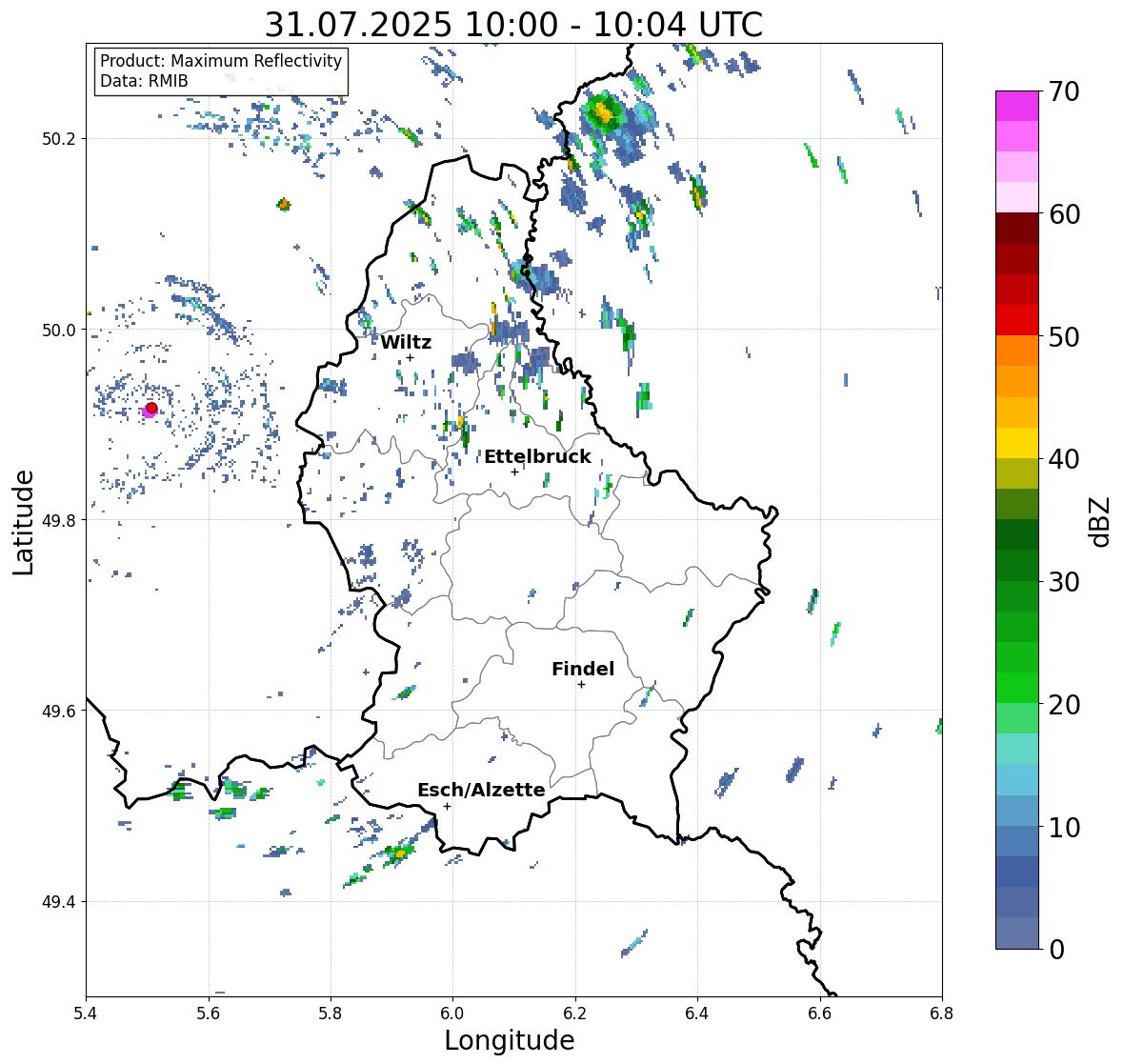Click the x-axis tick label 6.8
Viewport: 1123px width, 1064px height.
942,1013
